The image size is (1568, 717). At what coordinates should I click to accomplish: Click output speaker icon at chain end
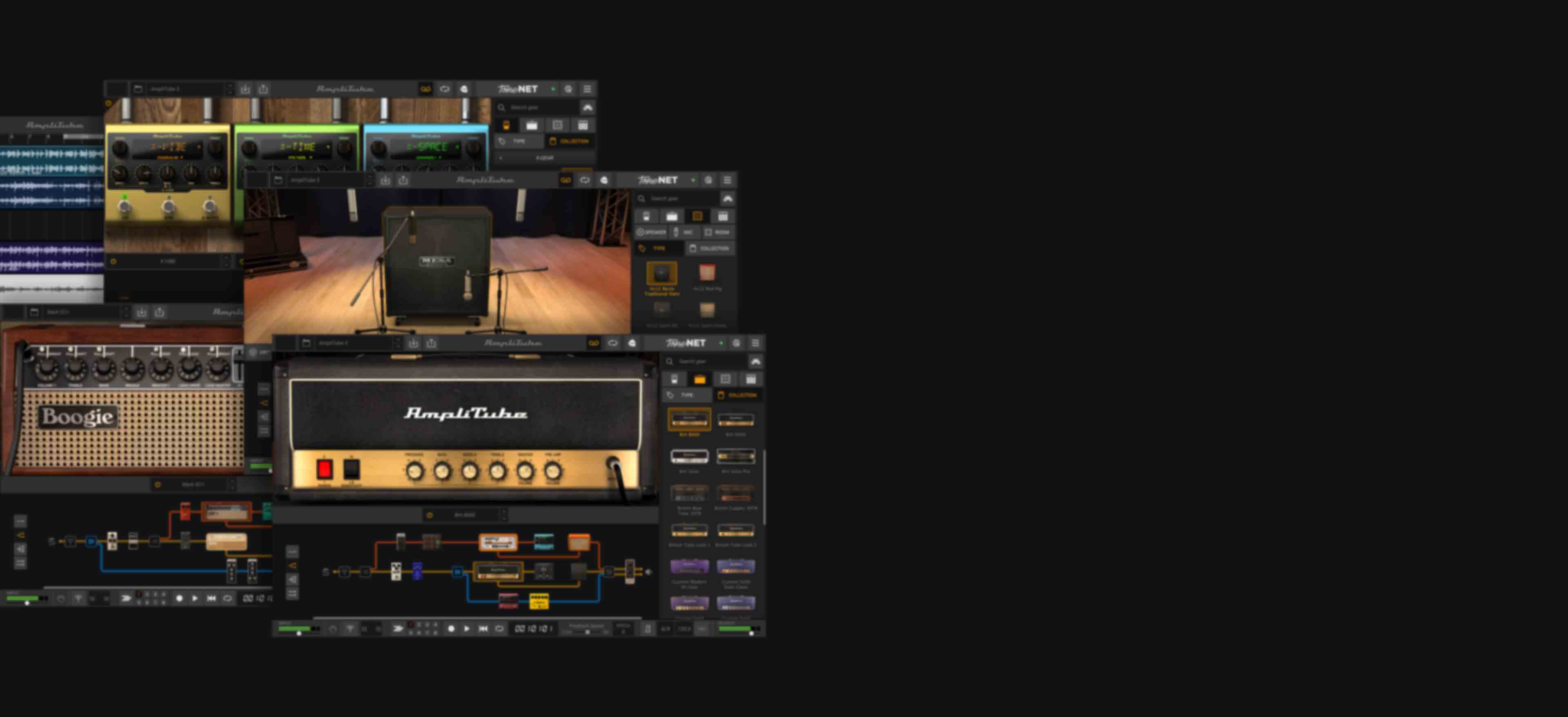(x=649, y=572)
